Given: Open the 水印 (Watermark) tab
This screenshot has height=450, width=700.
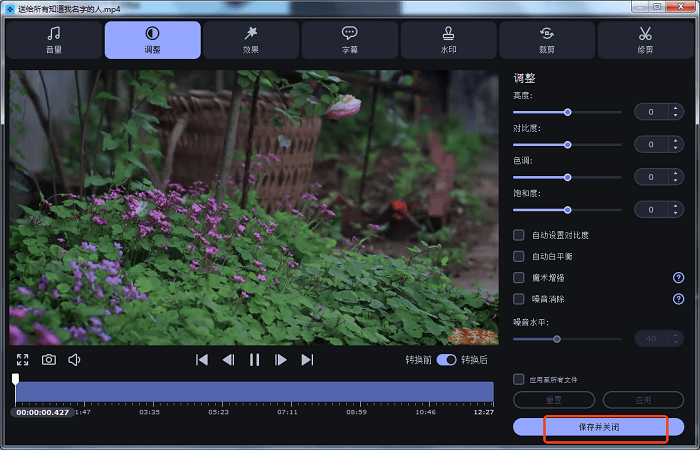Looking at the screenshot, I should point(448,40).
